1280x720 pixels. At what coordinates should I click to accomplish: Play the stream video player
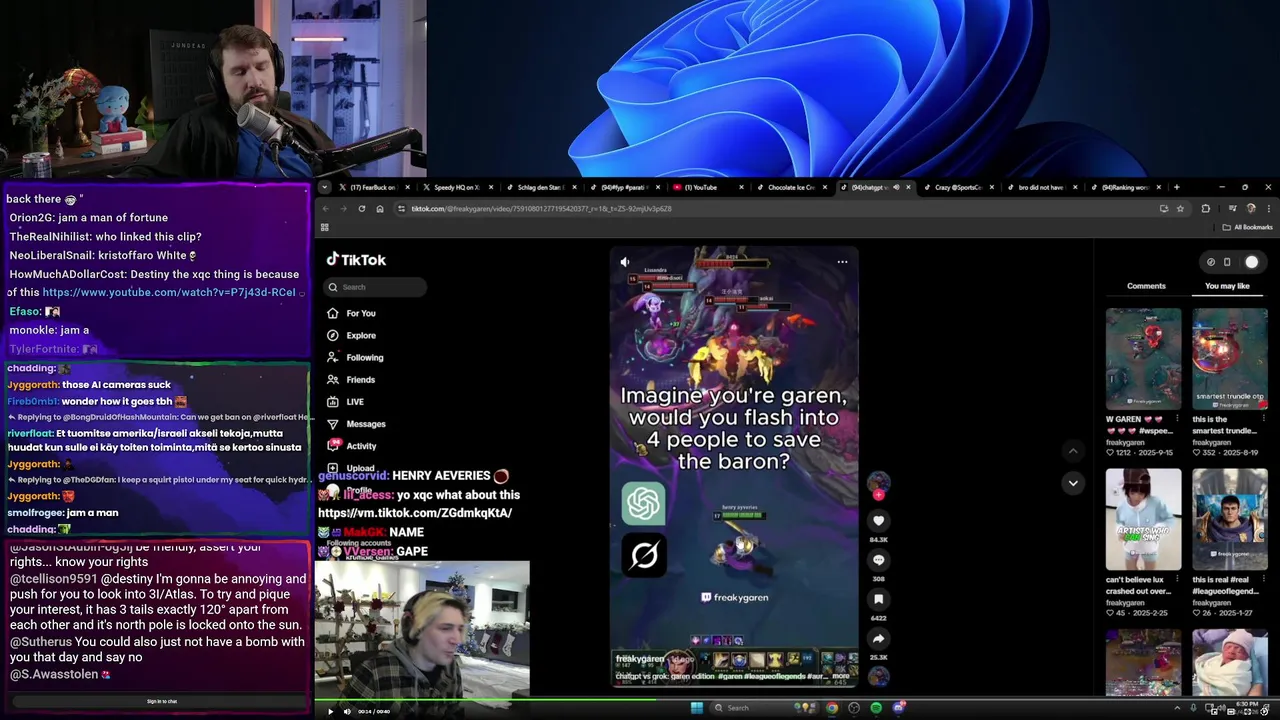click(330, 711)
